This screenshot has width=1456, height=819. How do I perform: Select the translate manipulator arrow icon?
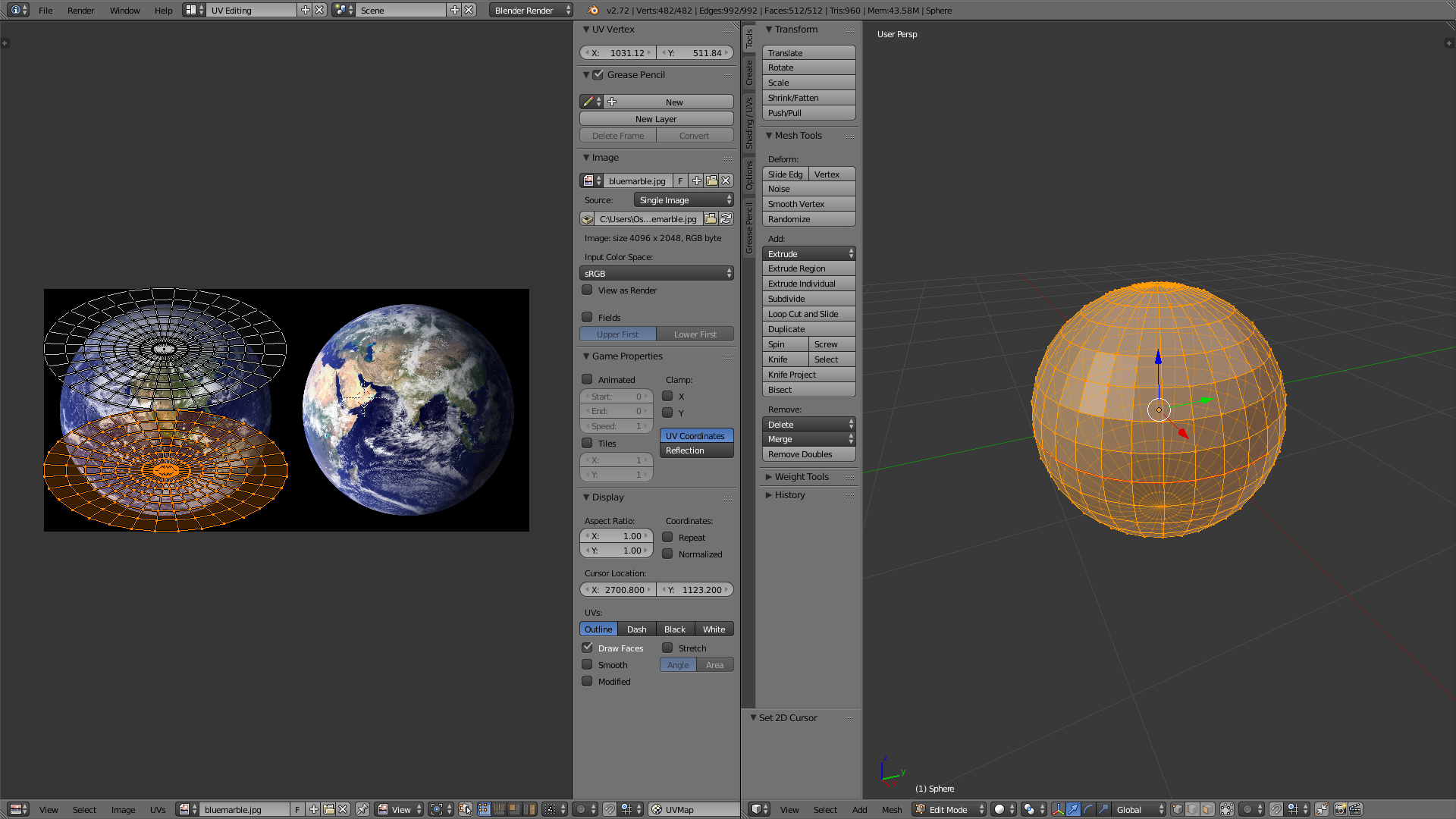(1073, 809)
